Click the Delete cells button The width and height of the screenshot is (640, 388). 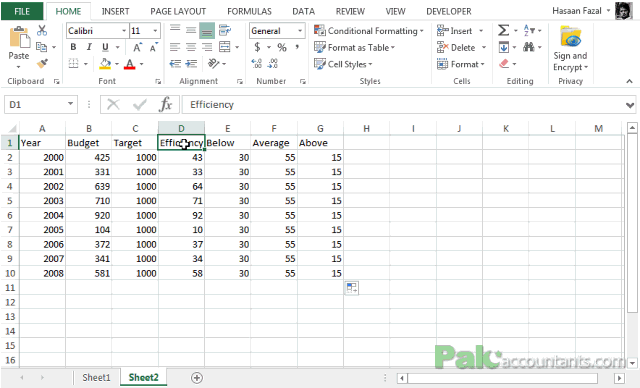click(x=456, y=47)
